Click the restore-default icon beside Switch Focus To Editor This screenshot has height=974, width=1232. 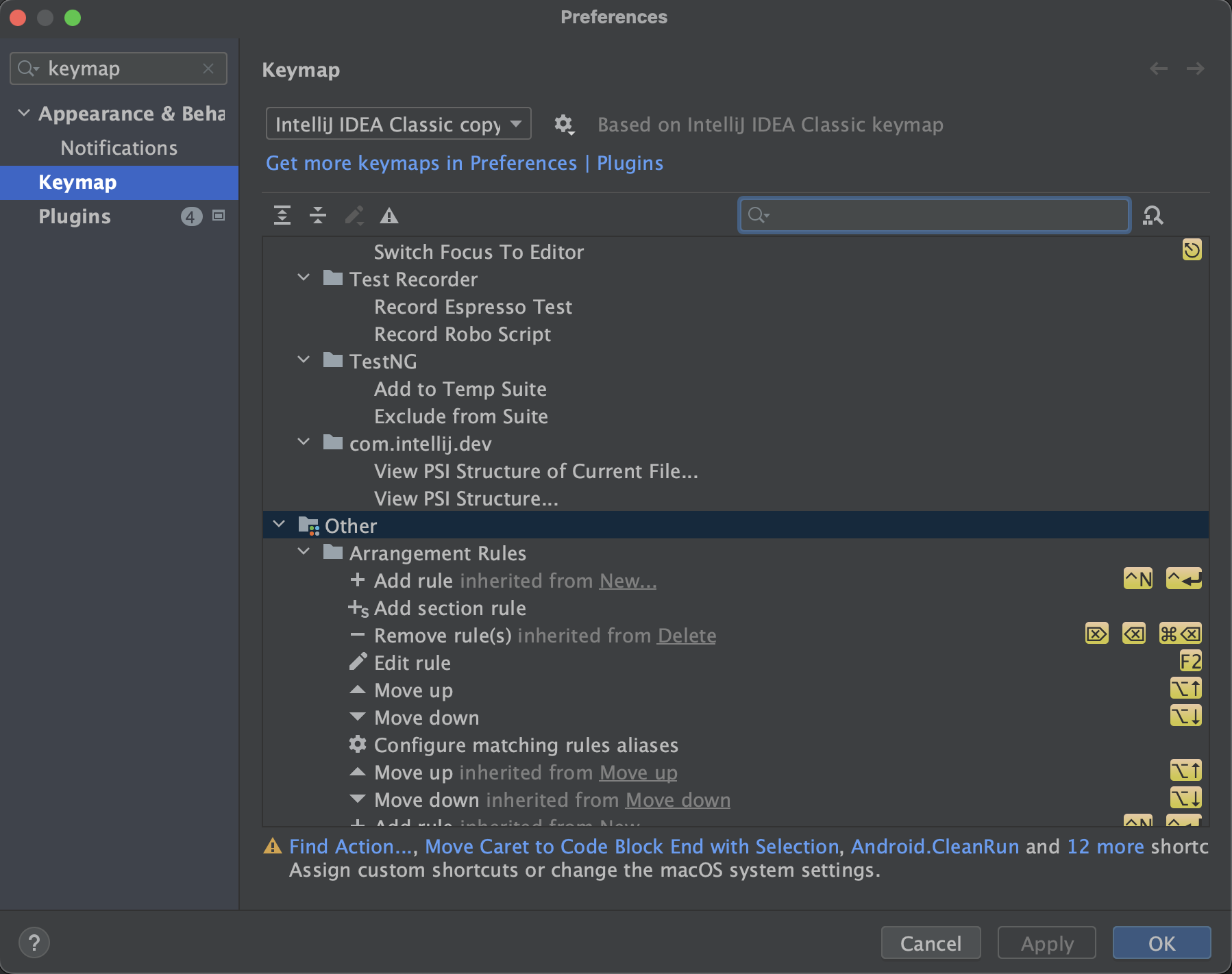1192,250
